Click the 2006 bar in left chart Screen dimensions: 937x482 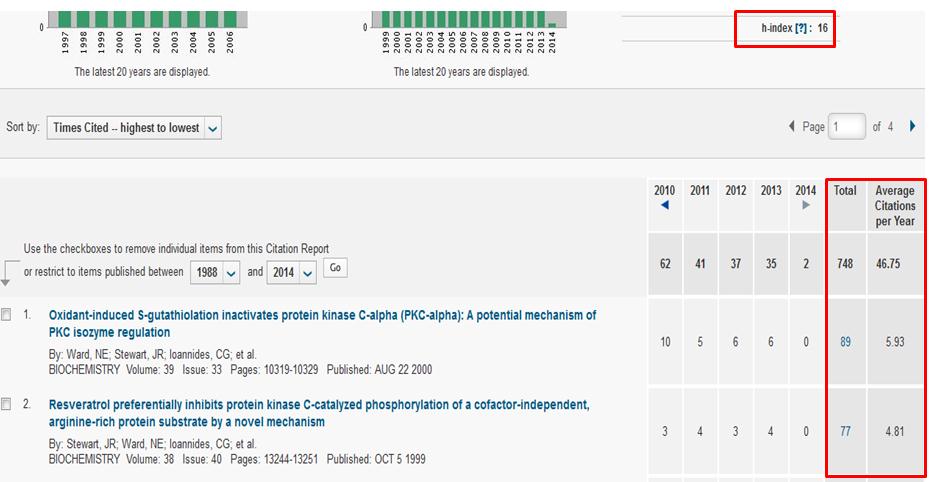click(230, 19)
